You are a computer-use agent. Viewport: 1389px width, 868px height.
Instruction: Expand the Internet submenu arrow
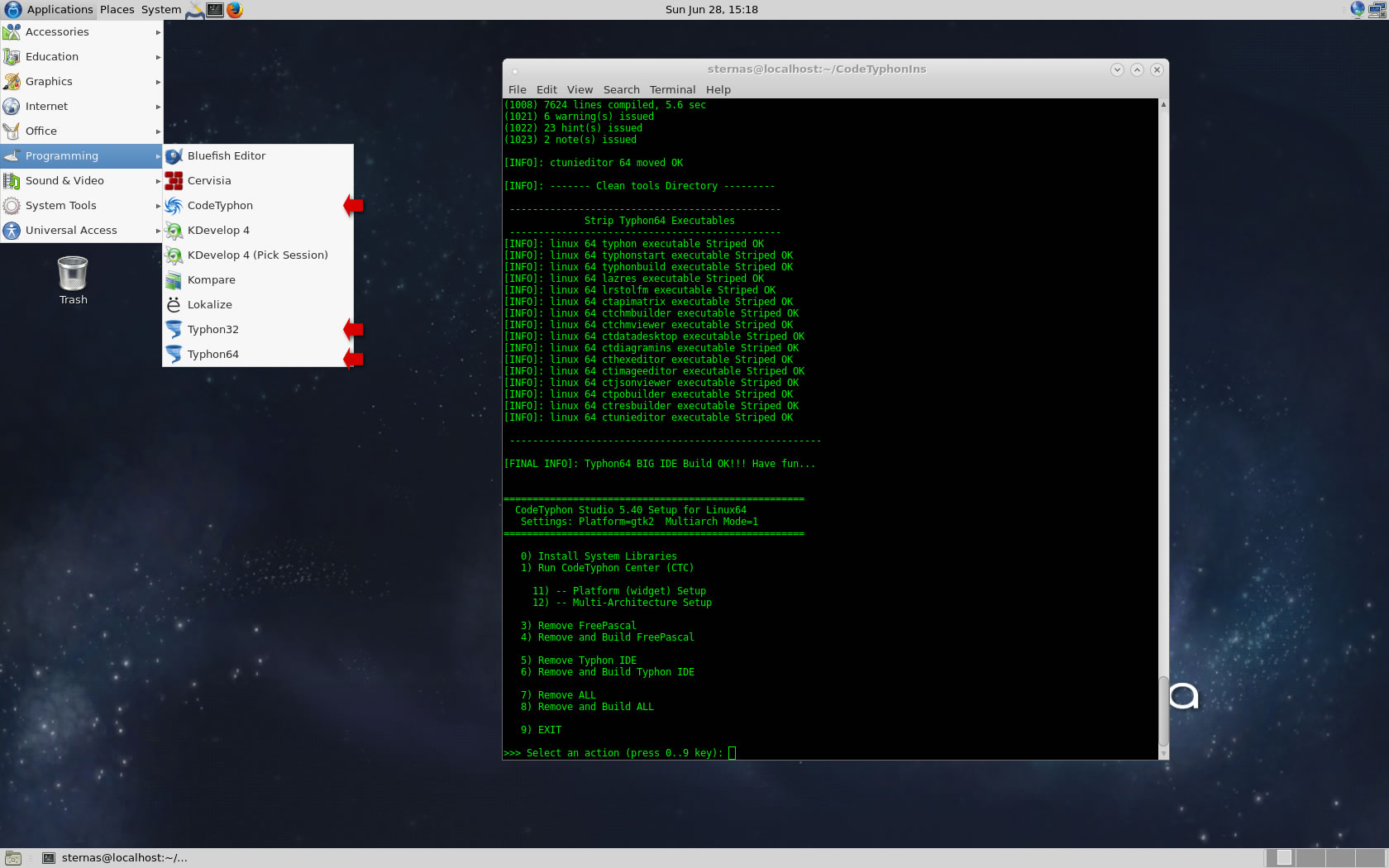[x=158, y=107]
